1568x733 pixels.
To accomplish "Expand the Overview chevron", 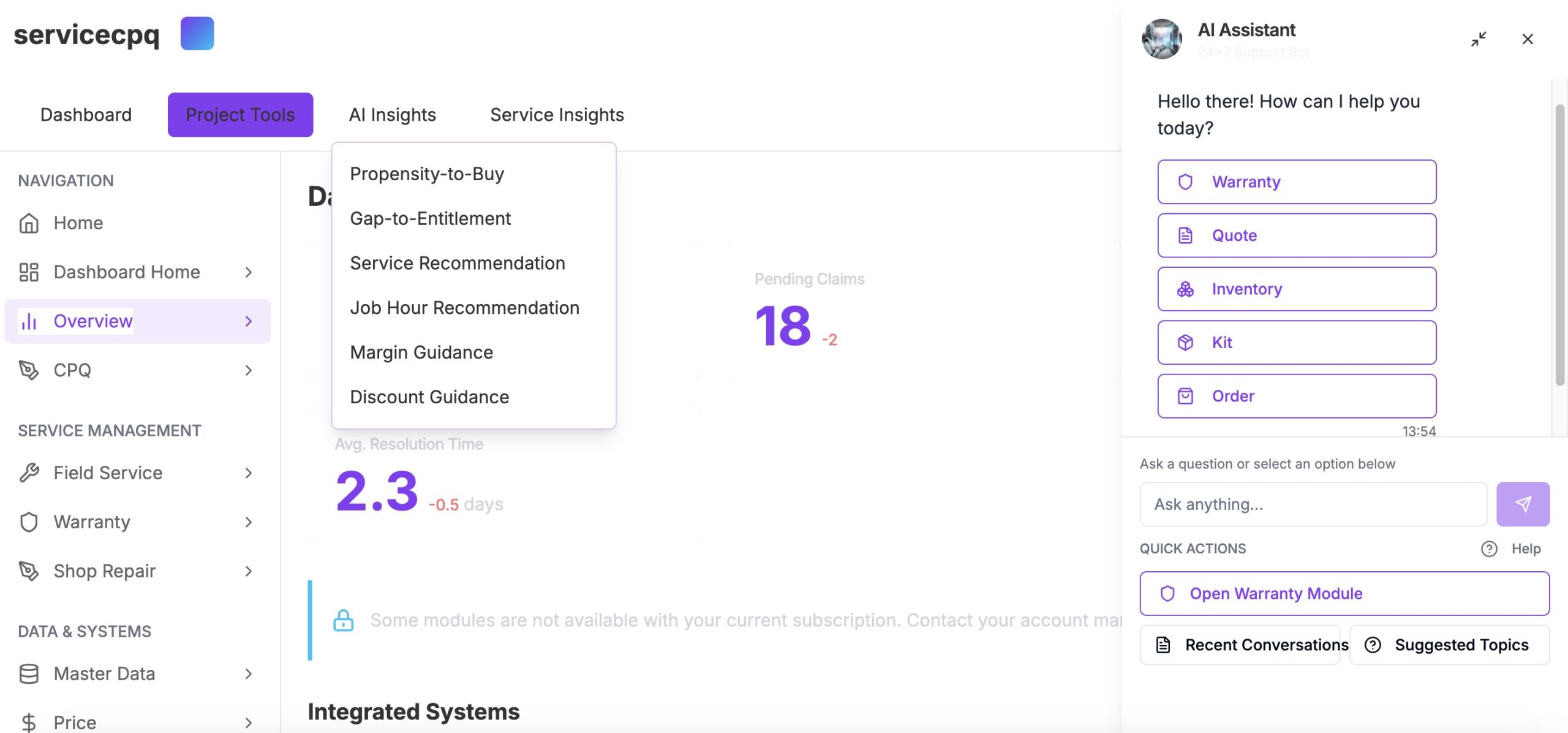I will tap(248, 321).
